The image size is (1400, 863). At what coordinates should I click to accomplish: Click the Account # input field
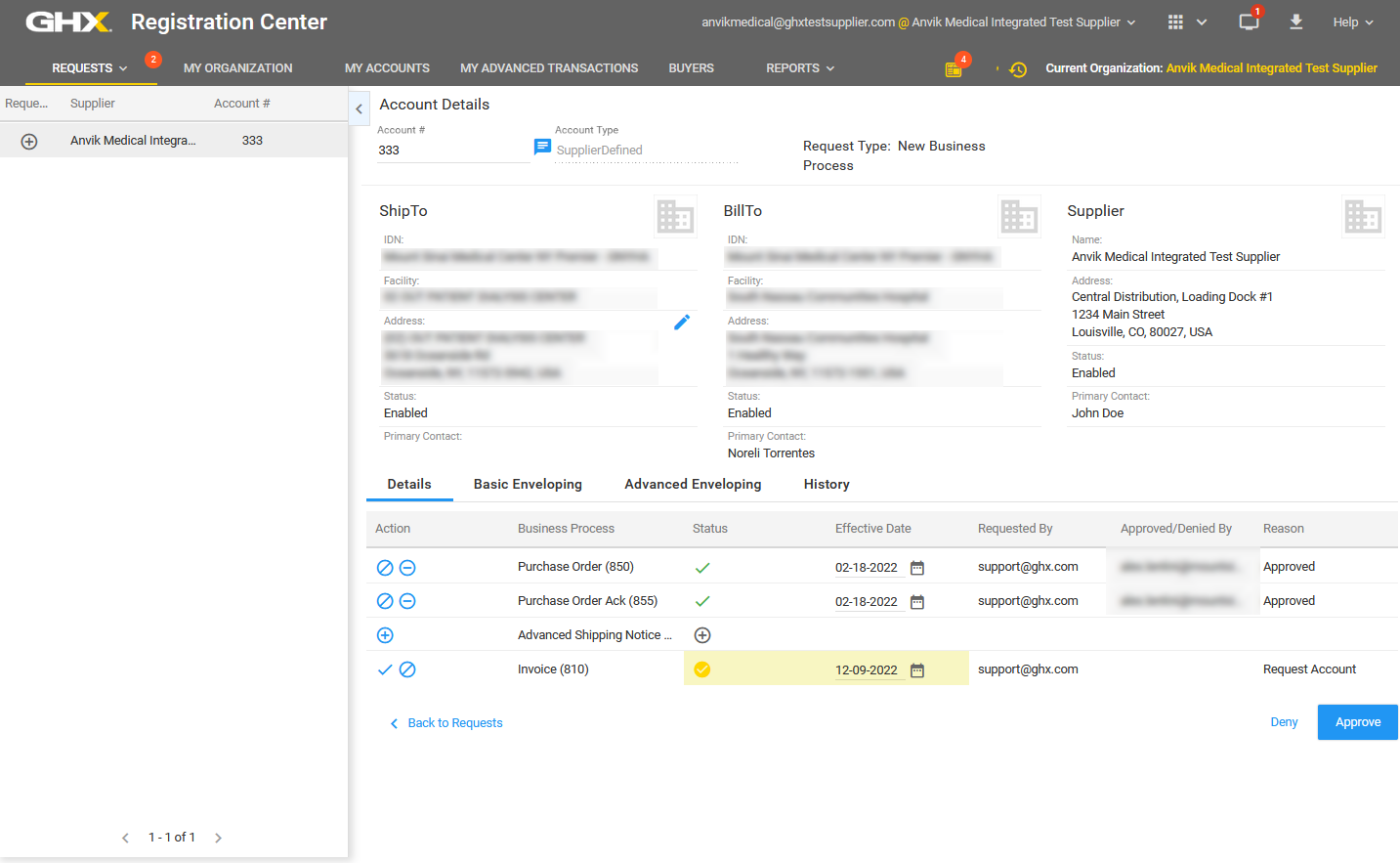click(x=449, y=151)
